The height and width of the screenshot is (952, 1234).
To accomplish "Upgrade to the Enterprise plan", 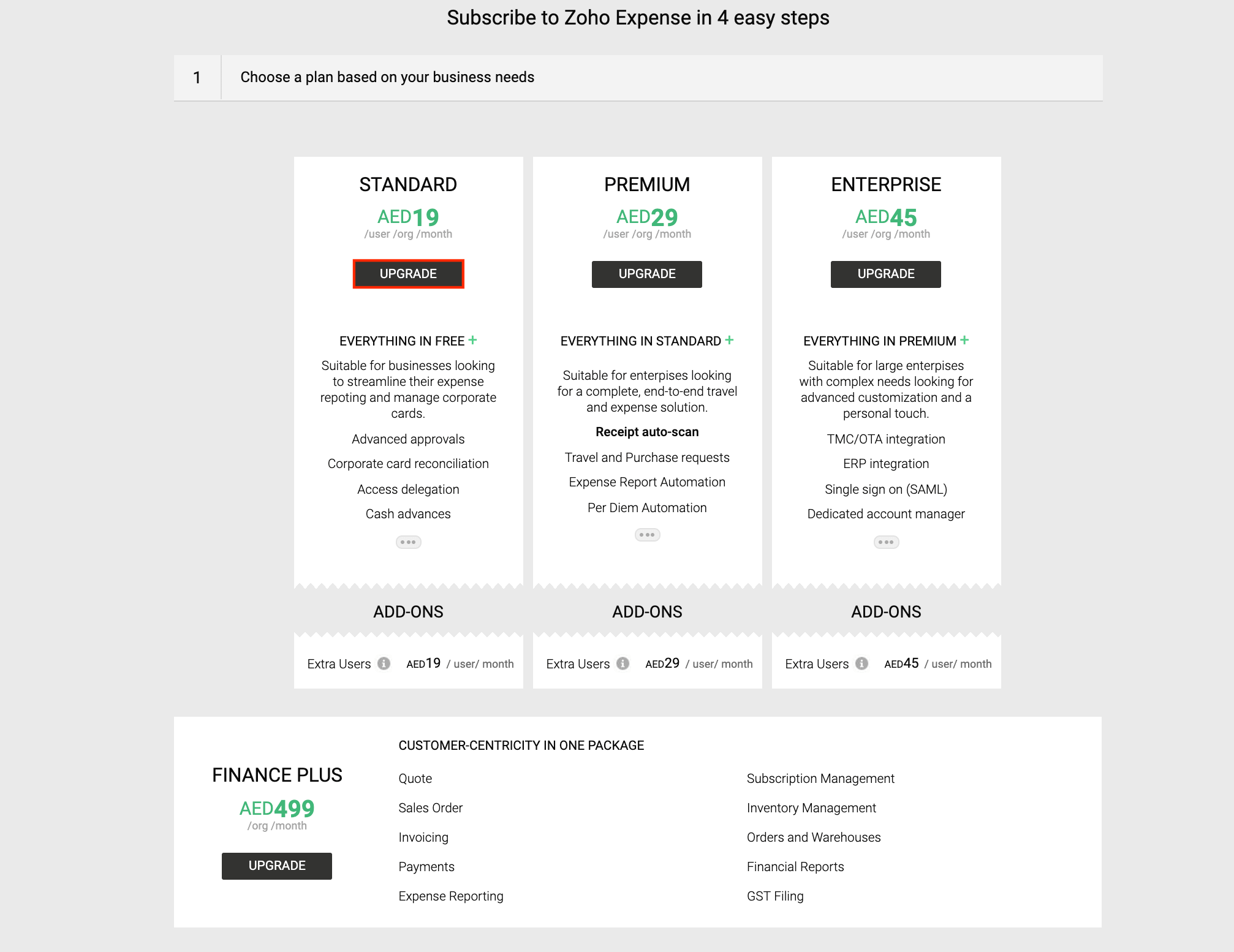I will click(x=886, y=274).
